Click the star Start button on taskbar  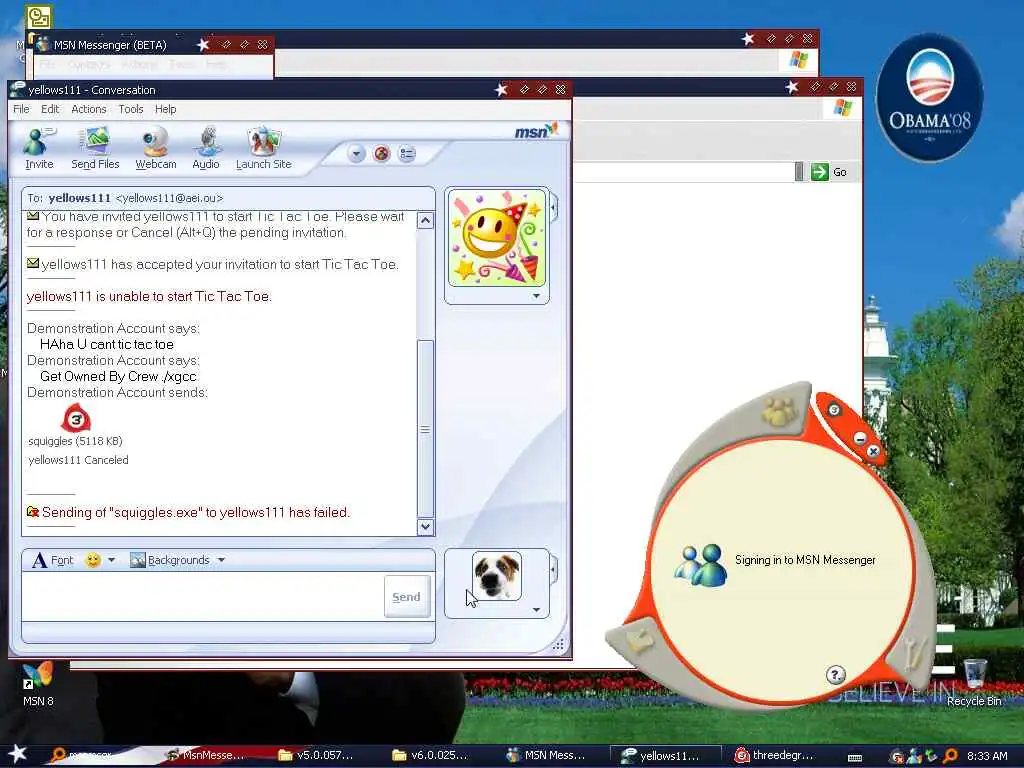(18, 754)
